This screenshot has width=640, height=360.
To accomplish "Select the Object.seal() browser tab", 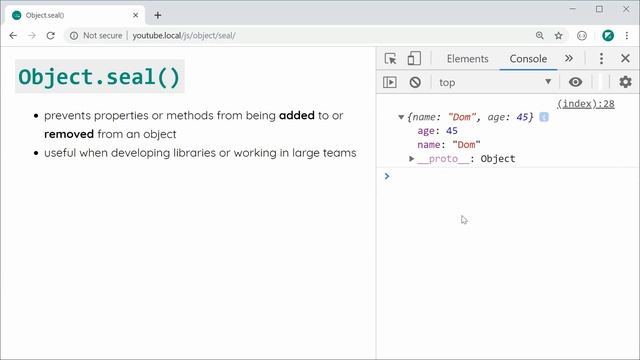I will click(x=76, y=16).
